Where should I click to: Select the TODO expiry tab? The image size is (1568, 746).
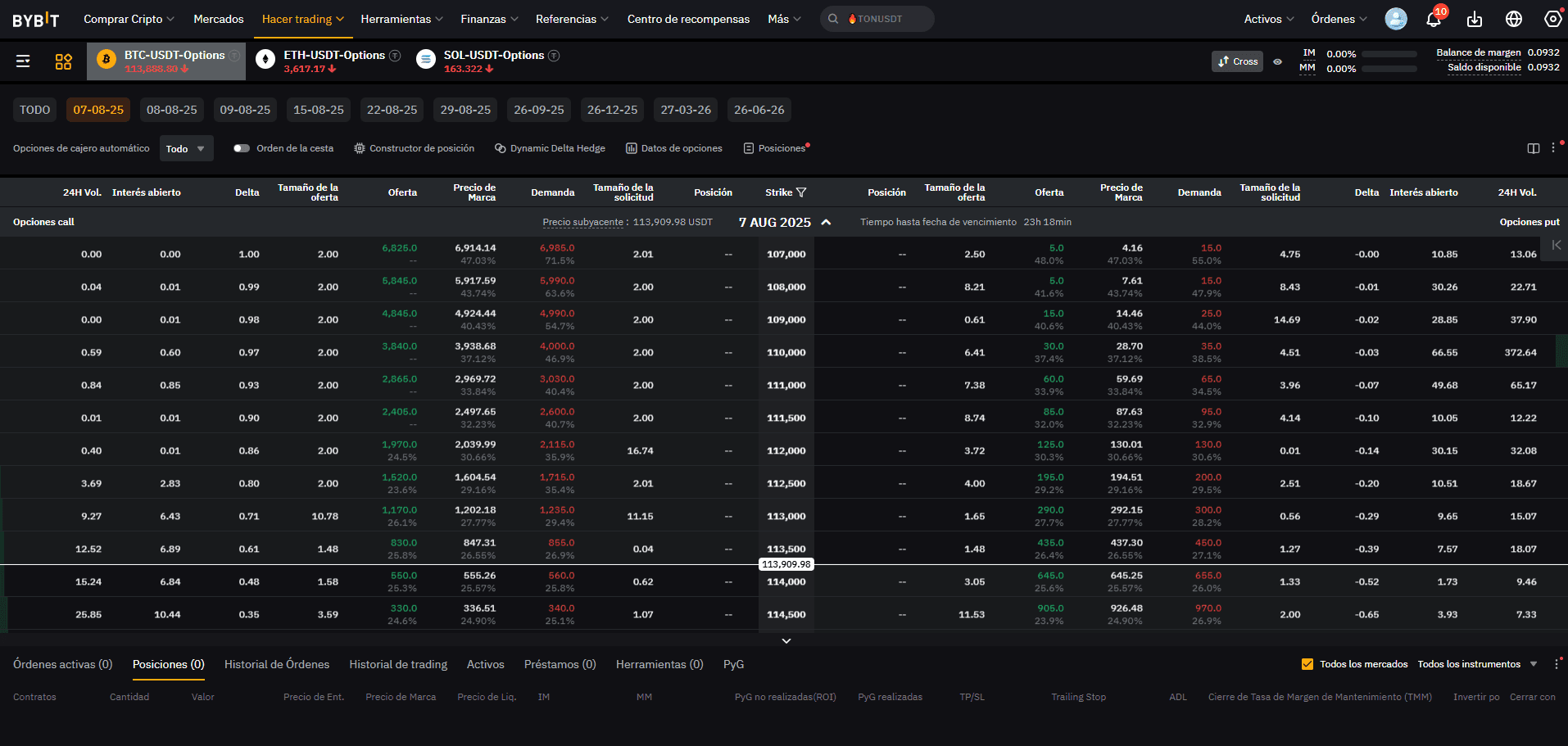click(x=34, y=110)
